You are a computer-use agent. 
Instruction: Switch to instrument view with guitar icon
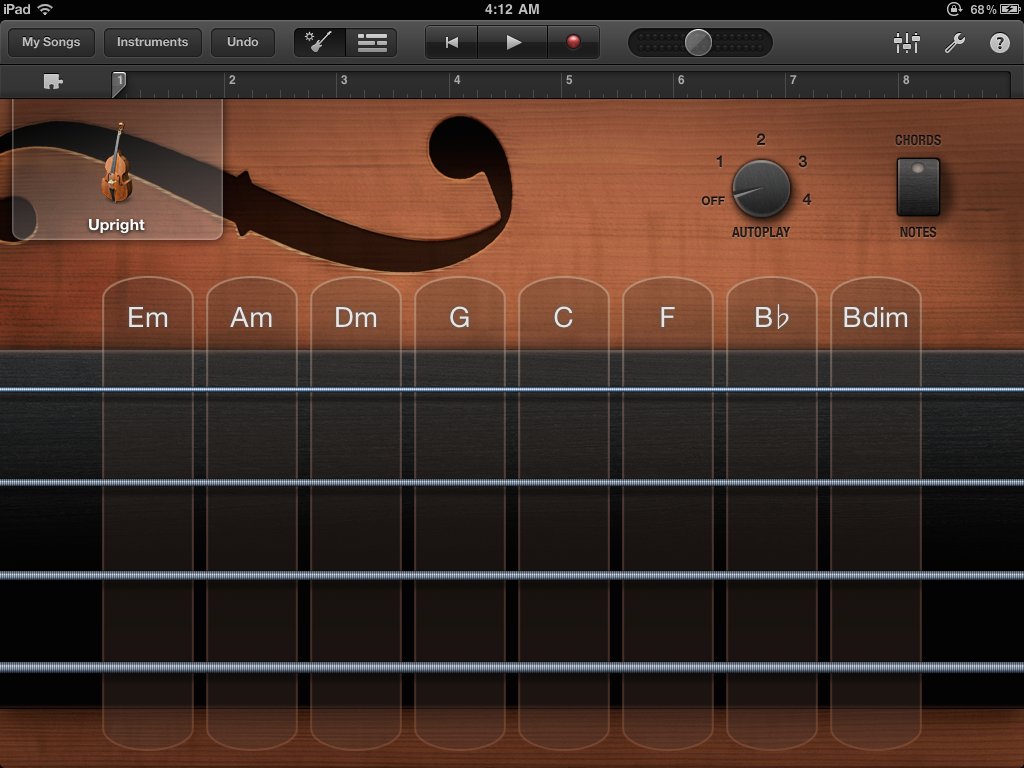pyautogui.click(x=319, y=42)
